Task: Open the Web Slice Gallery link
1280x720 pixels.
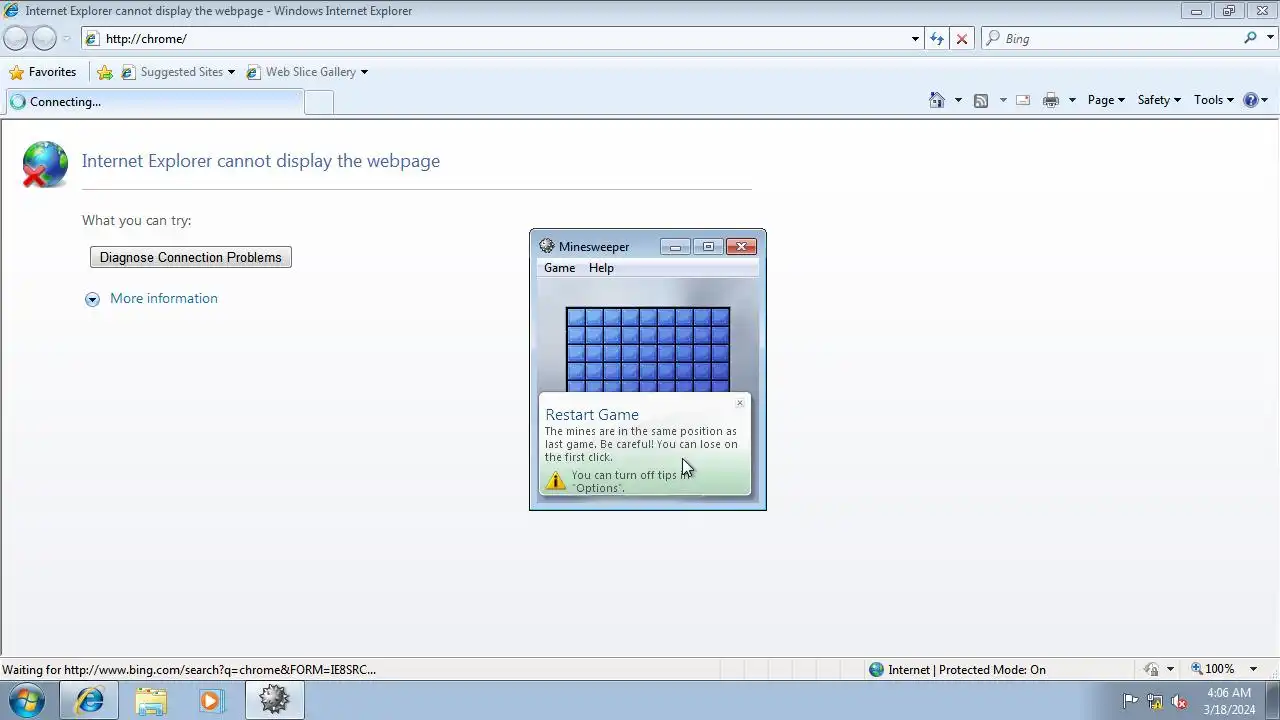Action: click(x=307, y=72)
